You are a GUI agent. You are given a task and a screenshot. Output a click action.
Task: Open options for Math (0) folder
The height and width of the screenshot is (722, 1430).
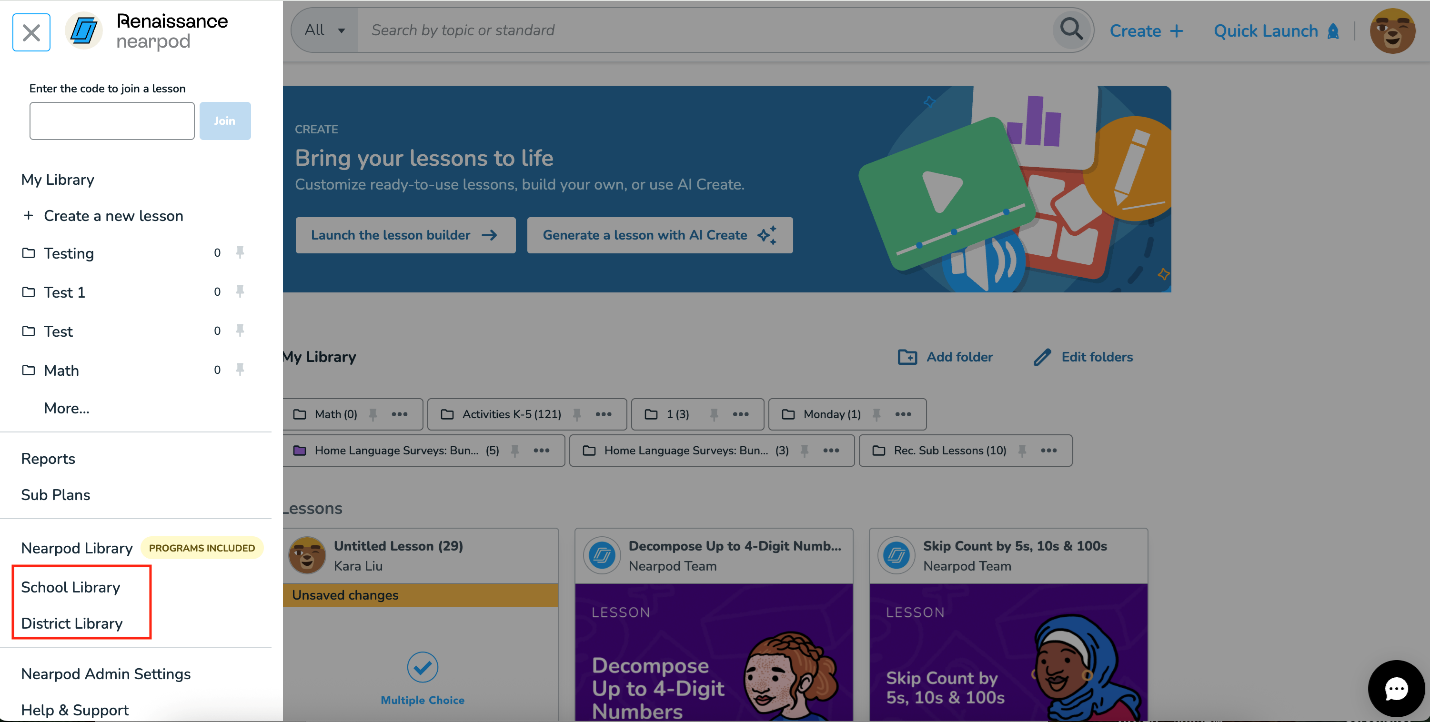pyautogui.click(x=400, y=414)
